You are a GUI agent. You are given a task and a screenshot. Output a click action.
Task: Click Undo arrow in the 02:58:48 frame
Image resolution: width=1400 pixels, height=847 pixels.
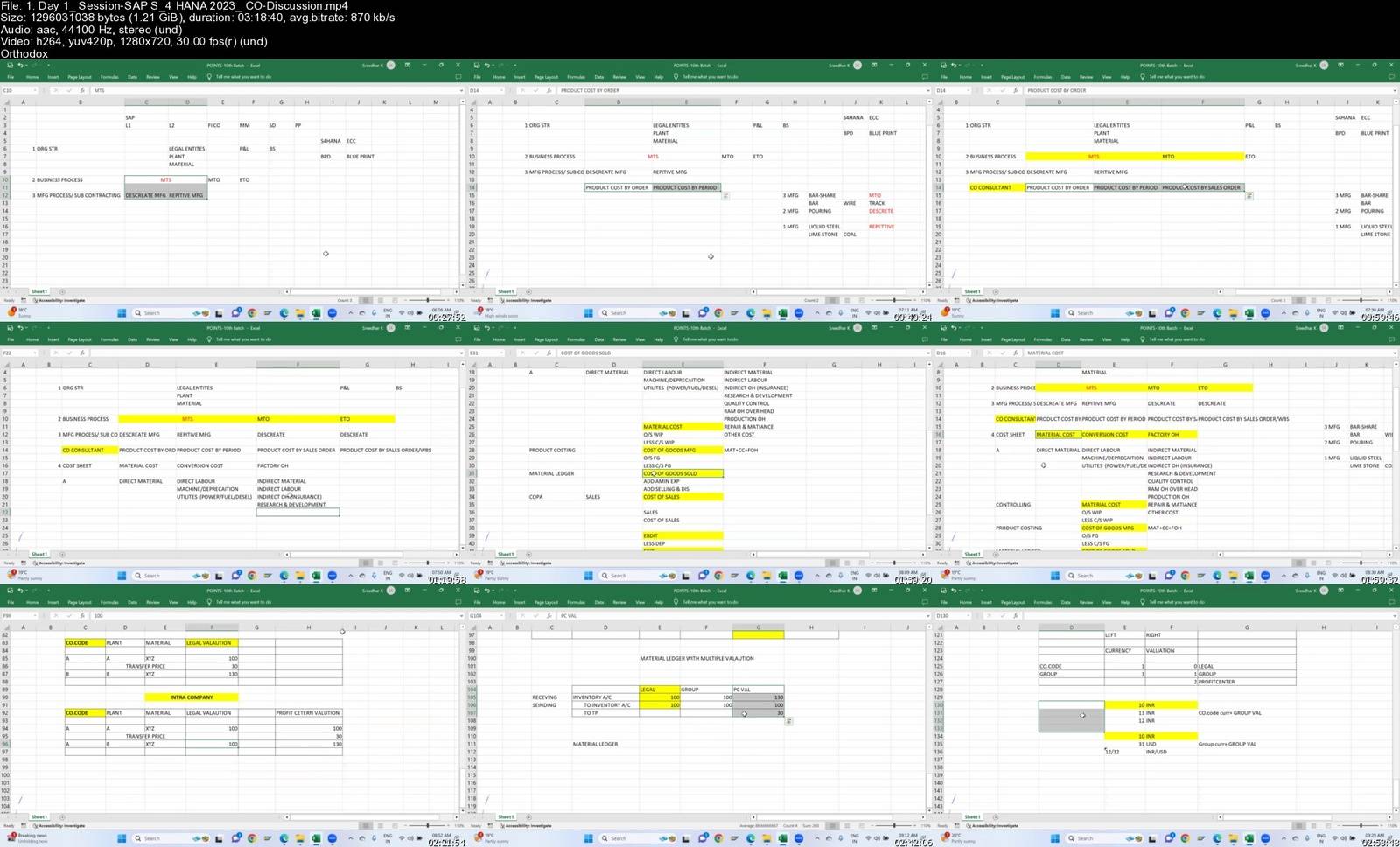click(954, 591)
